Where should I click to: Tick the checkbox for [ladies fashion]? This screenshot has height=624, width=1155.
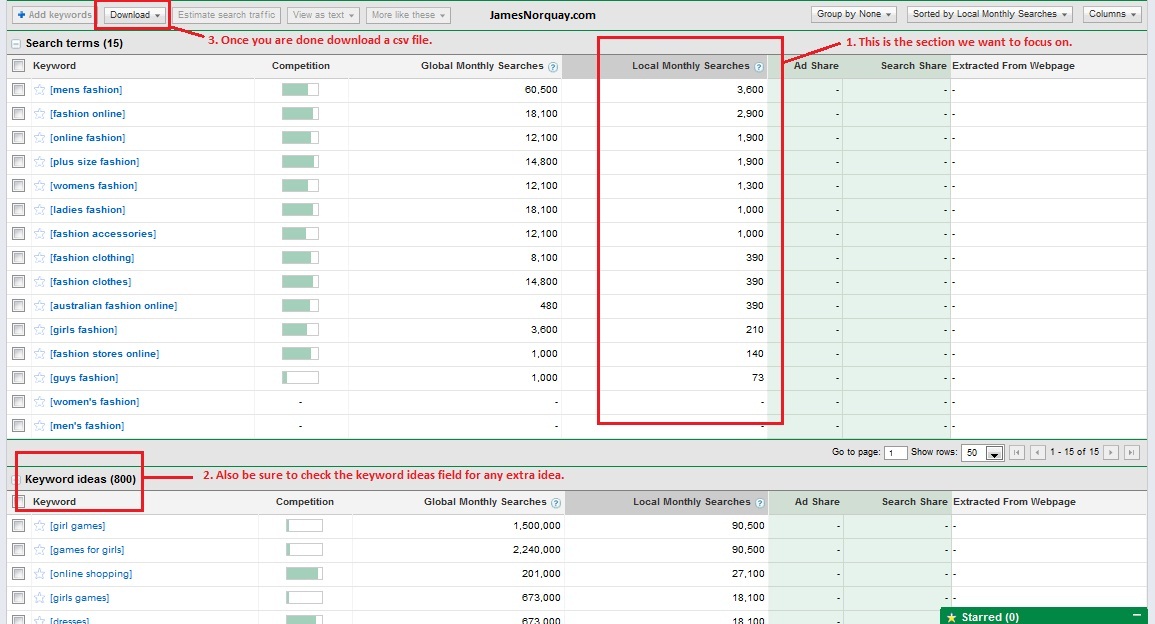coord(18,210)
